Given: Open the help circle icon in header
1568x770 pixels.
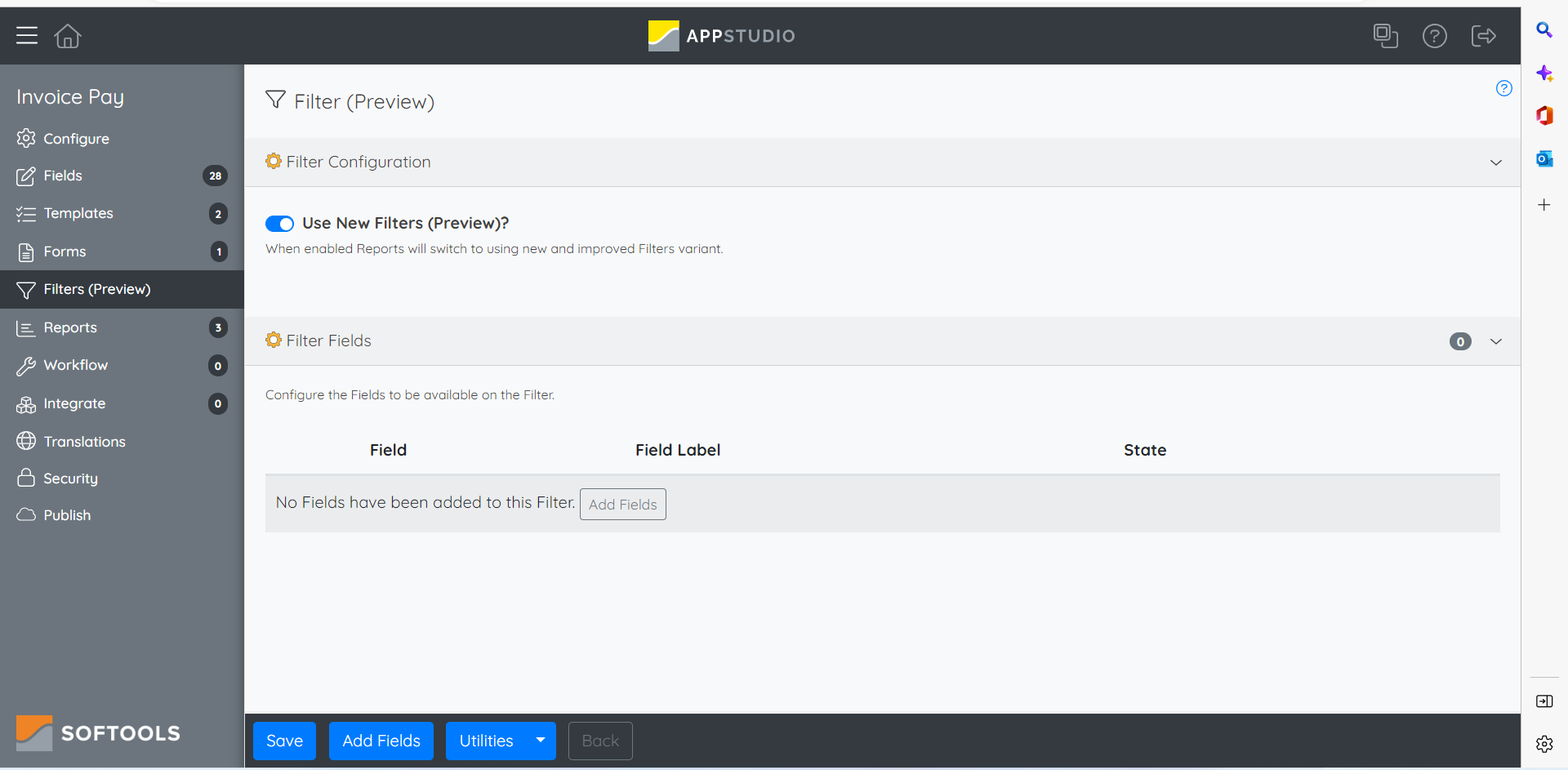Looking at the screenshot, I should pyautogui.click(x=1434, y=36).
